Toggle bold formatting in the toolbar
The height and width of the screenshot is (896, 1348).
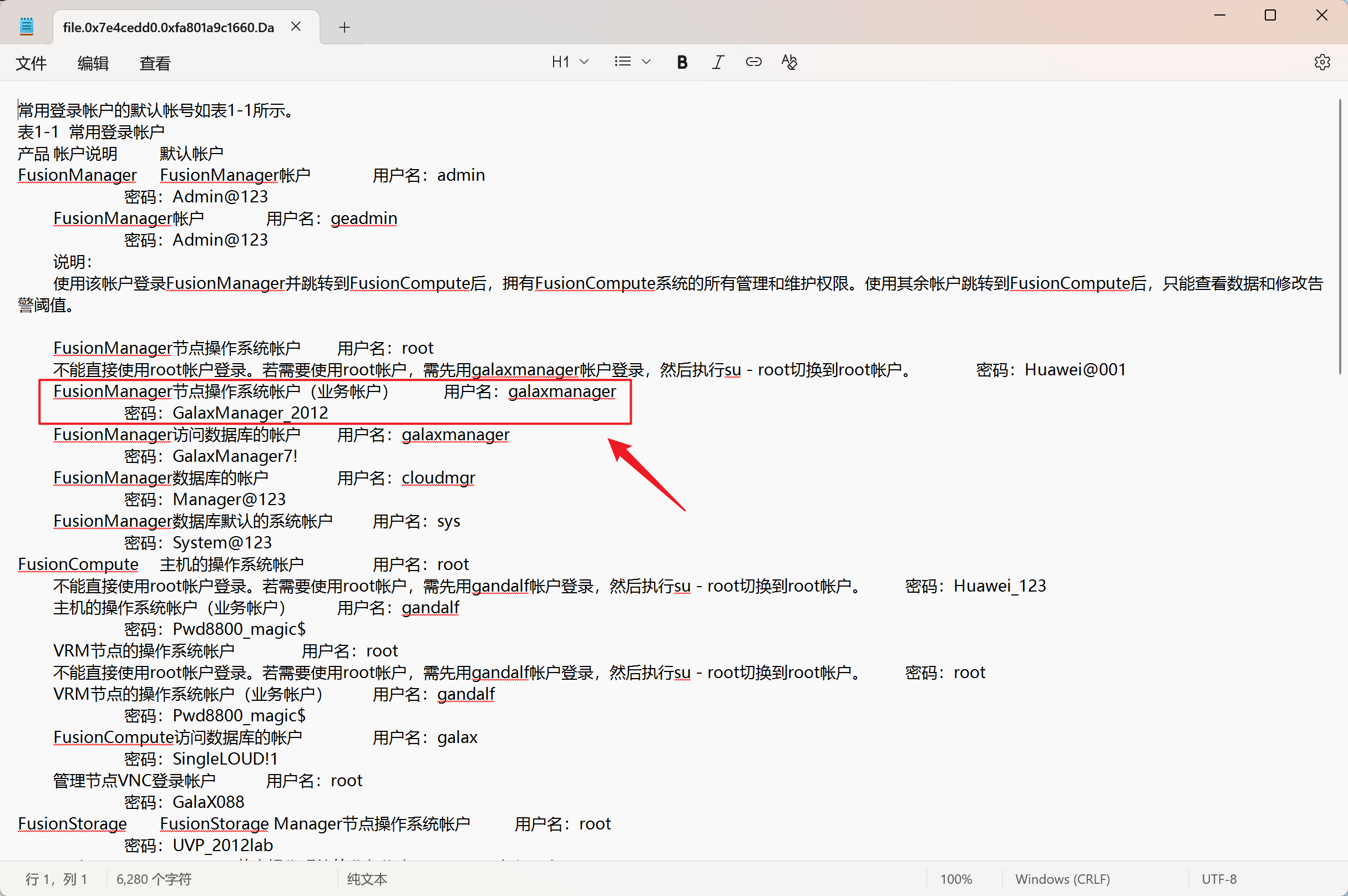pos(681,62)
